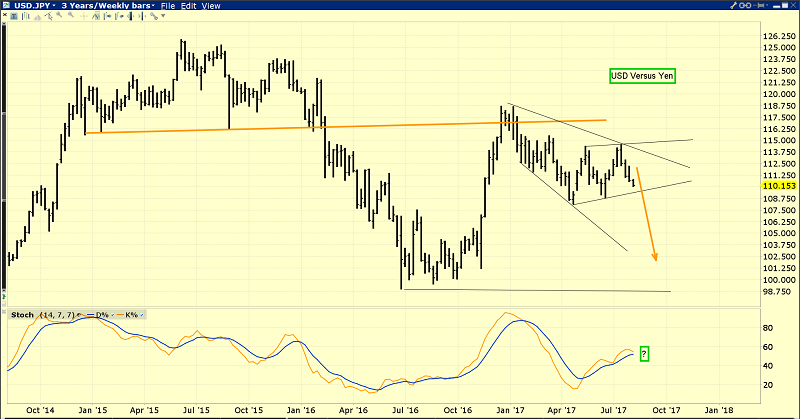The image size is (800, 419).
Task: Open the Edit menu
Action: (x=187, y=6)
